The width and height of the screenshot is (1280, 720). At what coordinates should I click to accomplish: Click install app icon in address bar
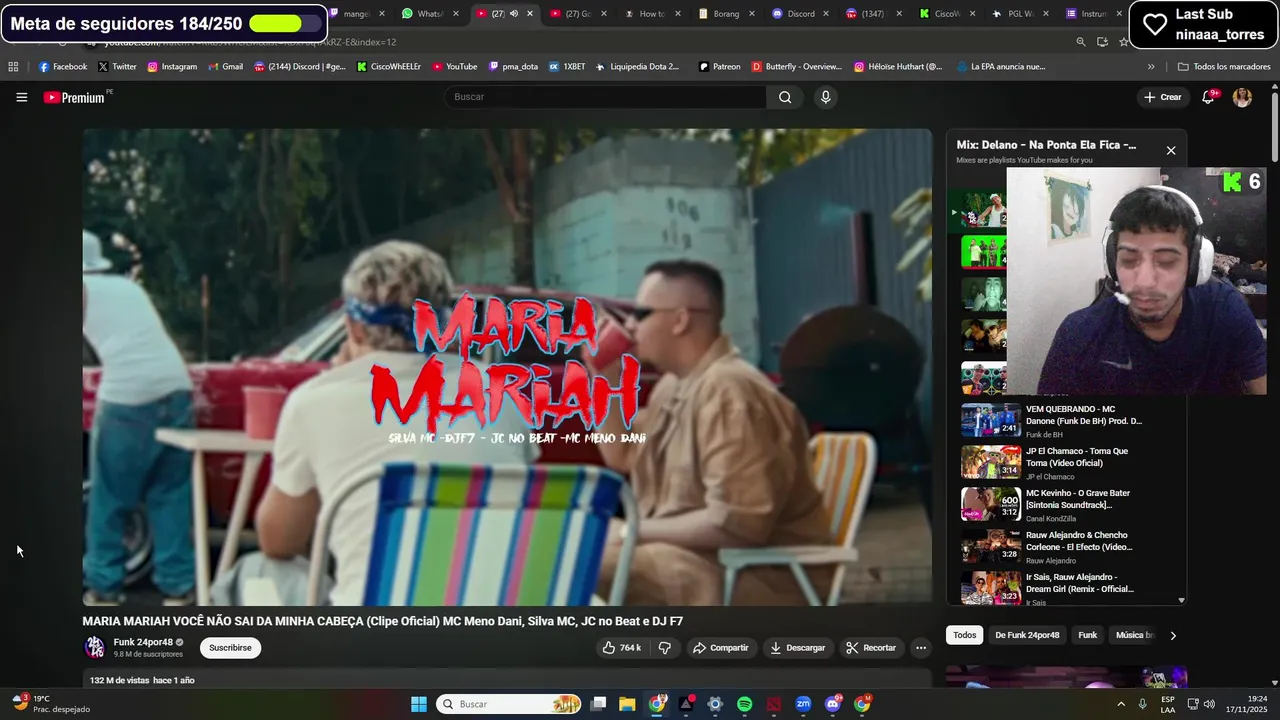point(1102,42)
